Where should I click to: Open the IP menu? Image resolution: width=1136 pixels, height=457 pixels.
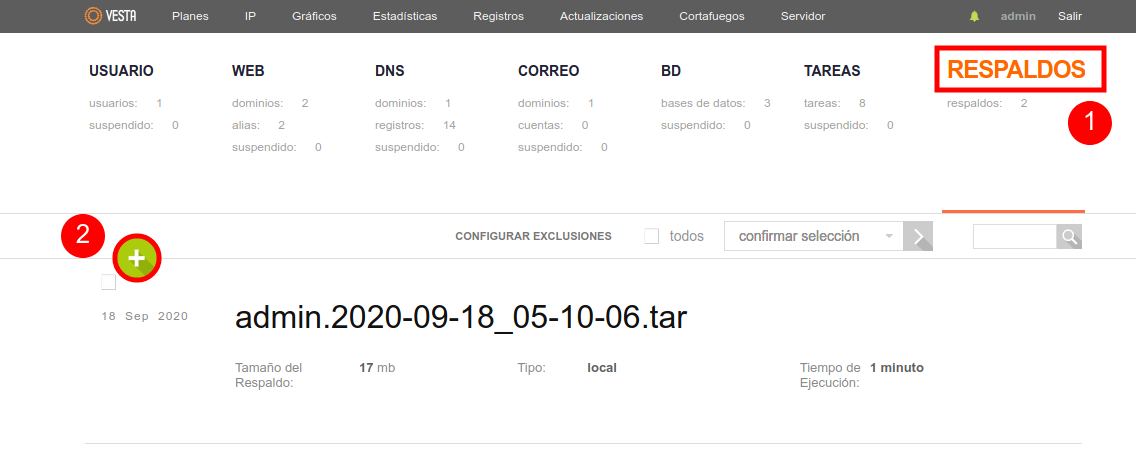251,16
